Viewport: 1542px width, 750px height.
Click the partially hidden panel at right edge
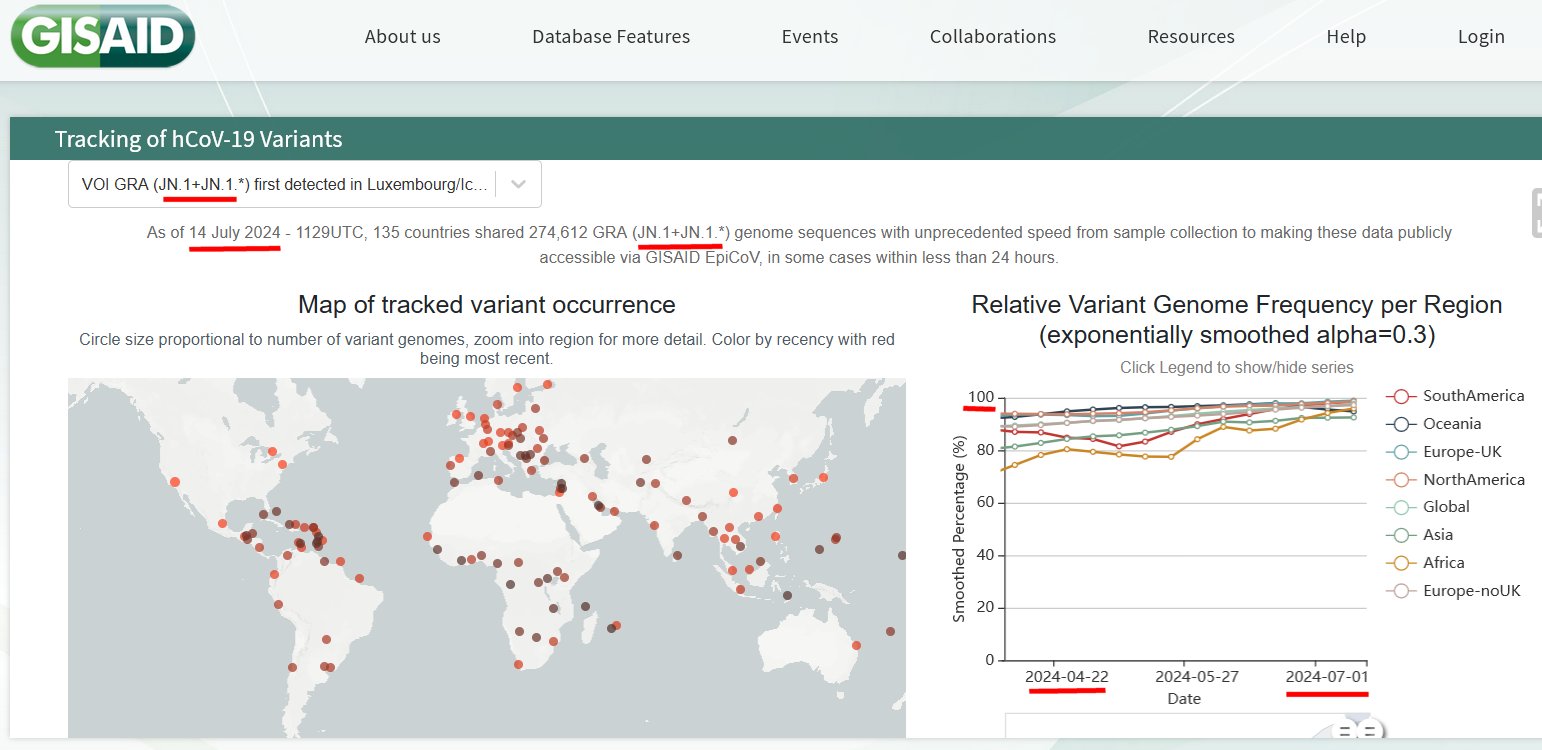click(x=1536, y=213)
